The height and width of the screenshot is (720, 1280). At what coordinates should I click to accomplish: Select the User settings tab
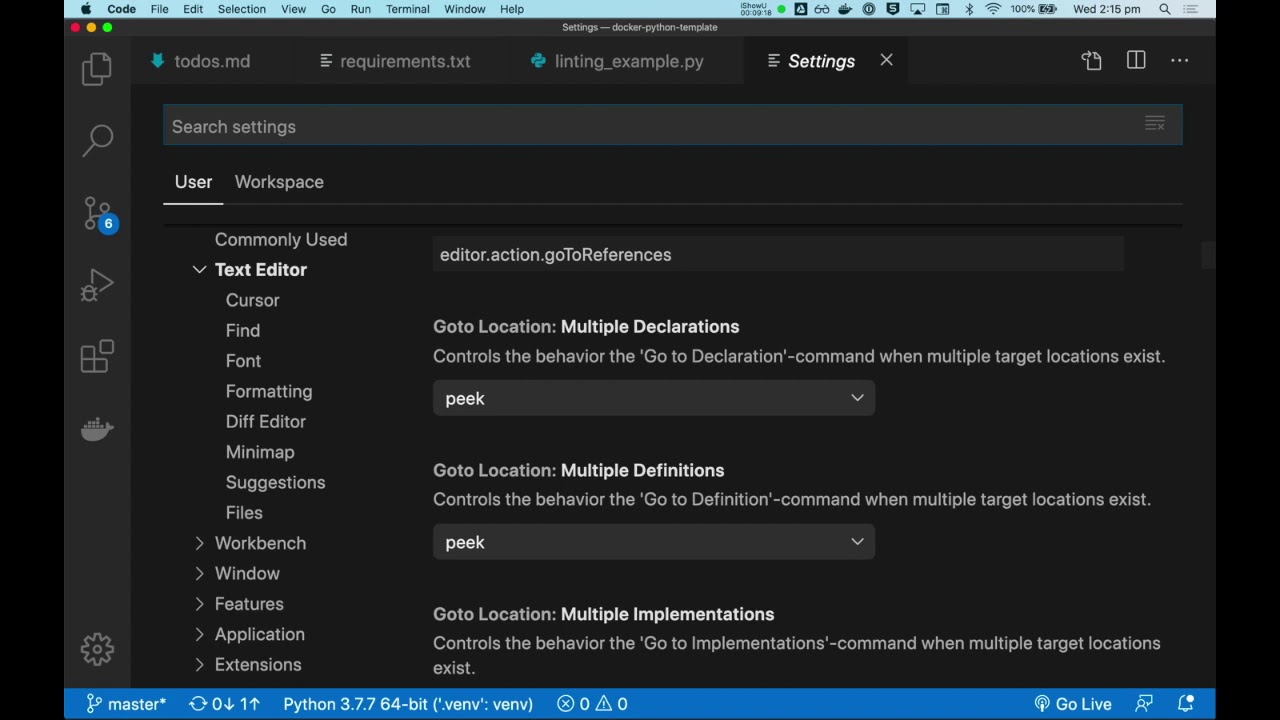(x=193, y=182)
